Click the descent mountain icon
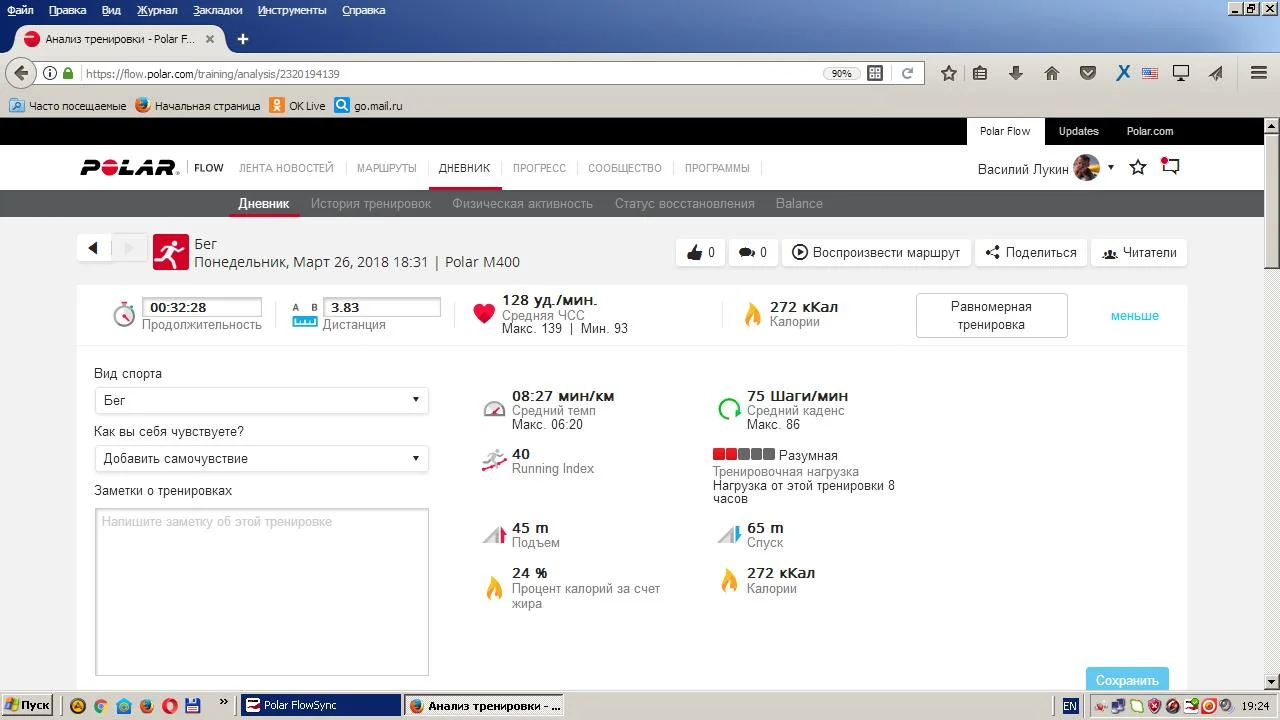 (728, 535)
